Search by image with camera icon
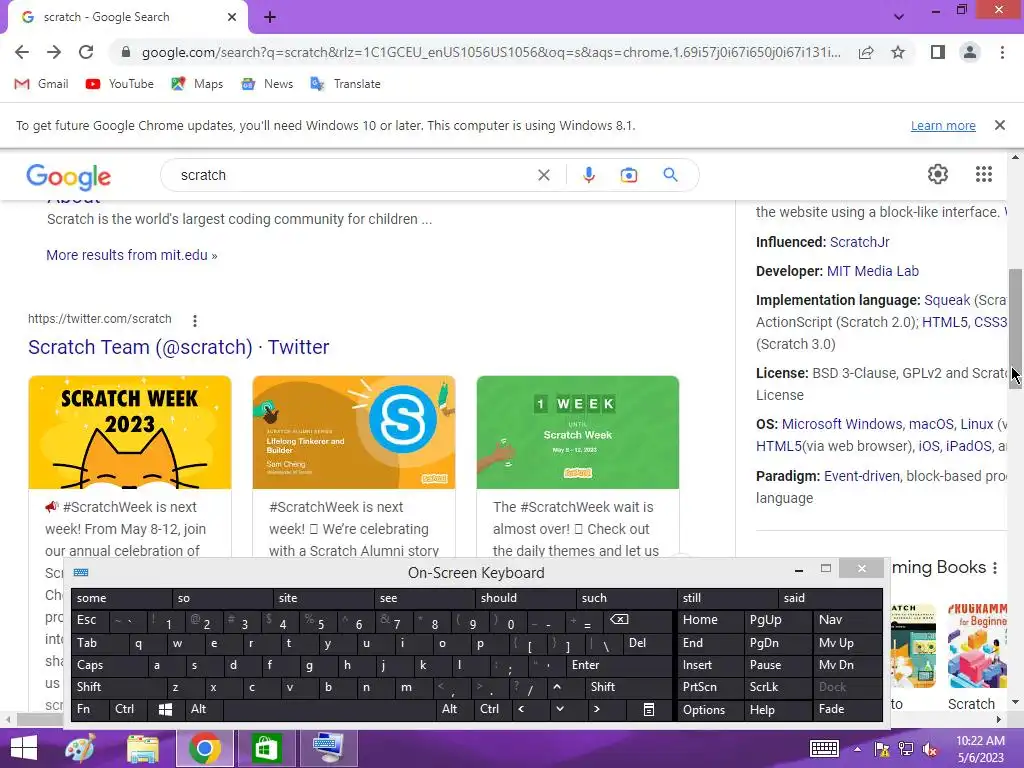Viewport: 1024px width, 768px height. pyautogui.click(x=628, y=175)
